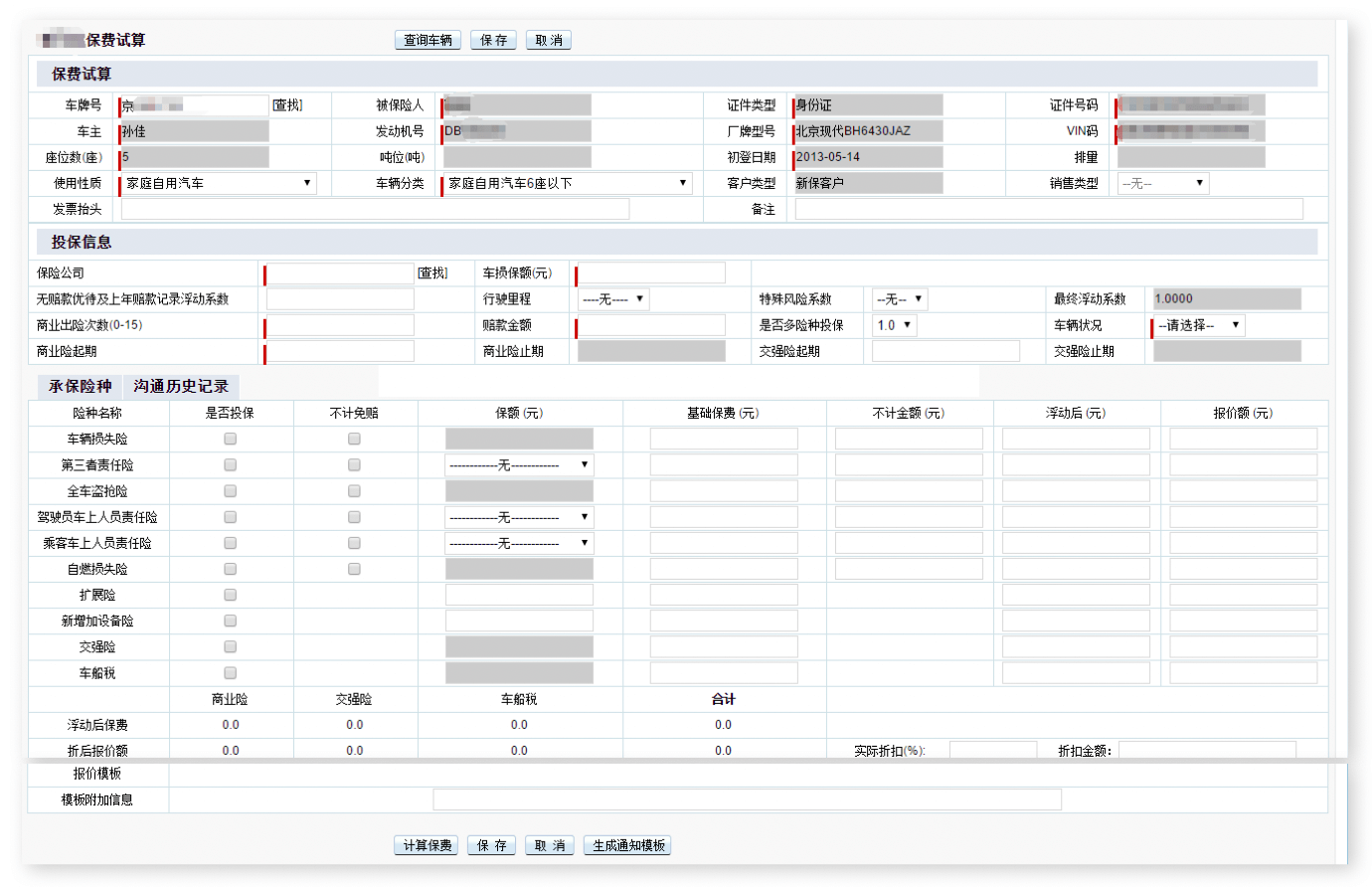1372x887 pixels.
Task: Switch to the 沟通历史记录 tab
Action: click(181, 386)
